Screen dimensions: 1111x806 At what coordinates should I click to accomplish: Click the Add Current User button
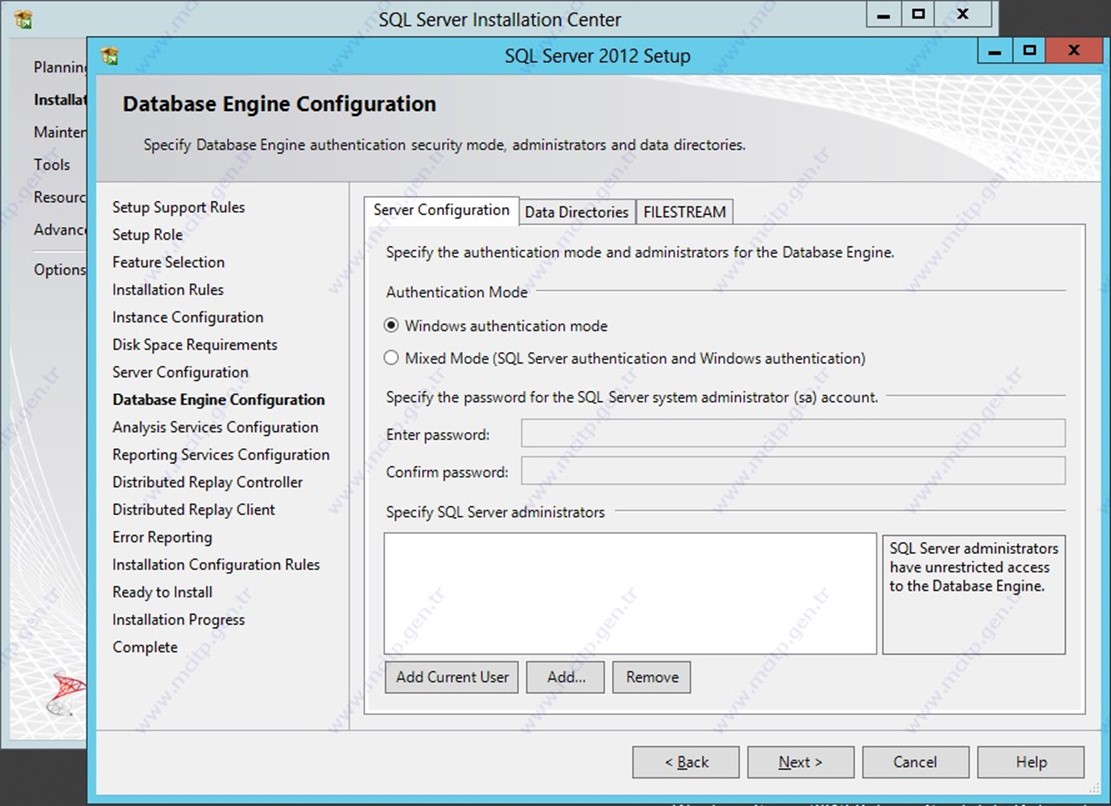[452, 677]
